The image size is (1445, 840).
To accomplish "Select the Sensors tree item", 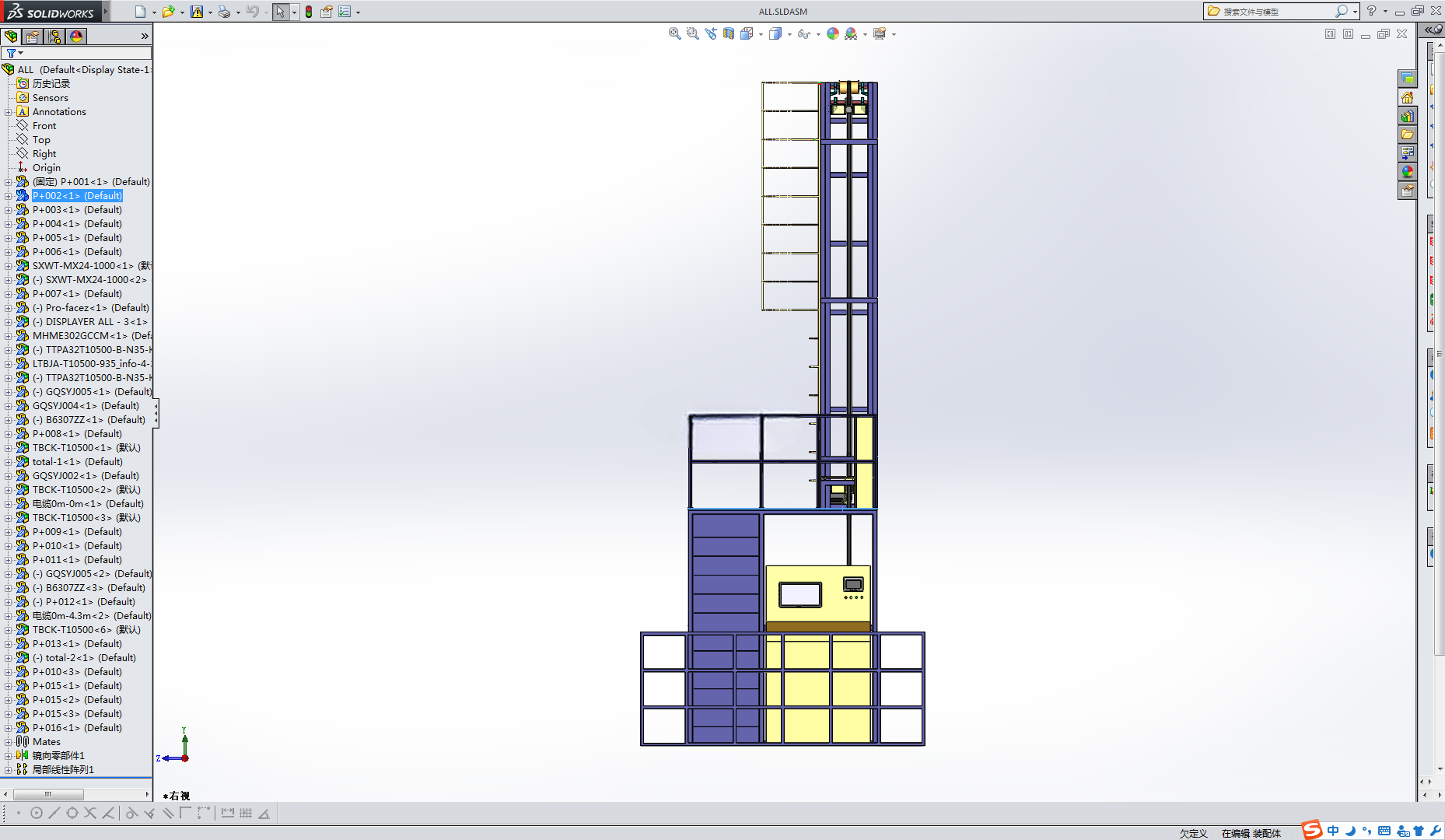I will (x=50, y=98).
